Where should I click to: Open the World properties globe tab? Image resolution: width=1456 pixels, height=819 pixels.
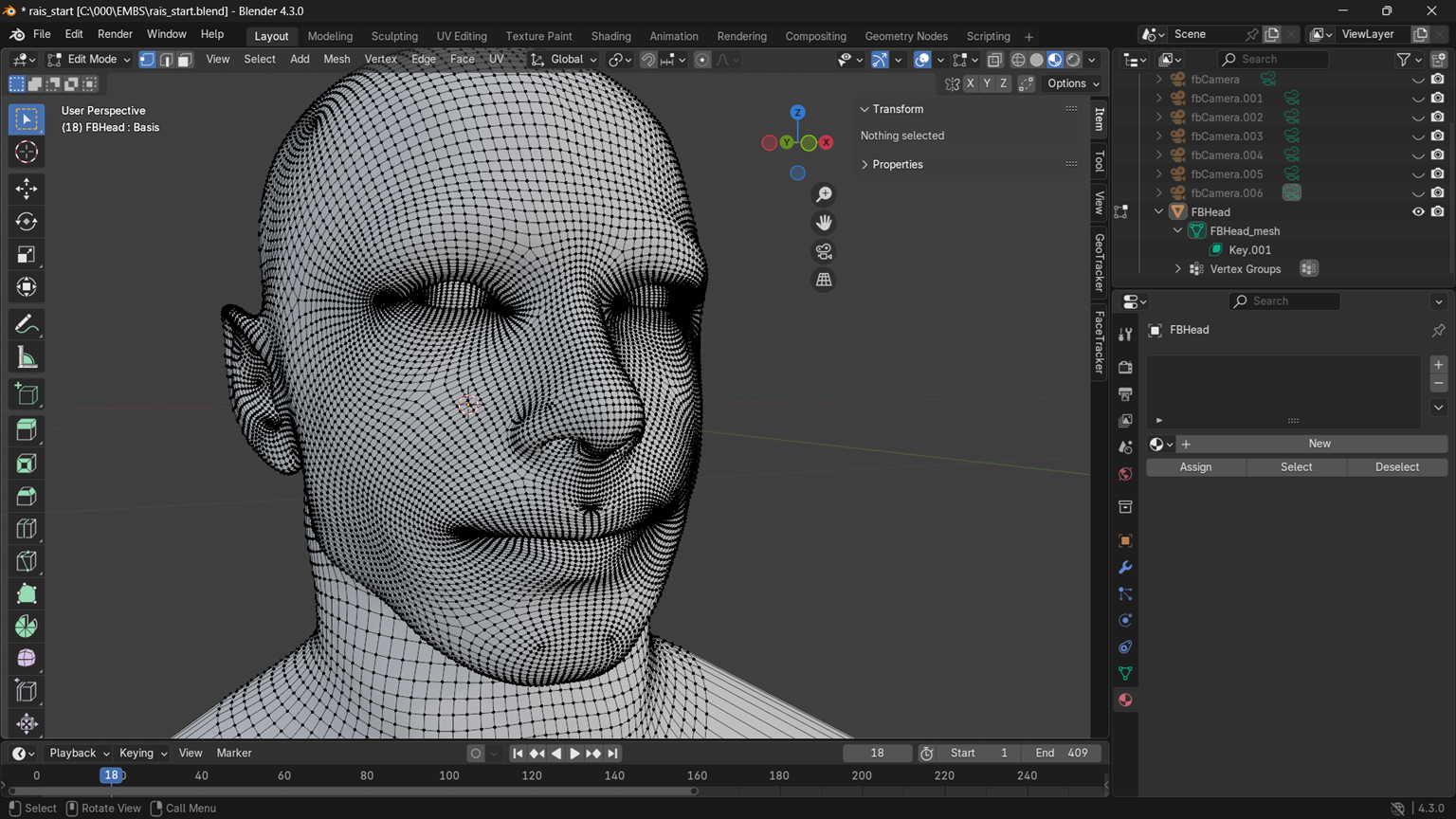tap(1125, 474)
